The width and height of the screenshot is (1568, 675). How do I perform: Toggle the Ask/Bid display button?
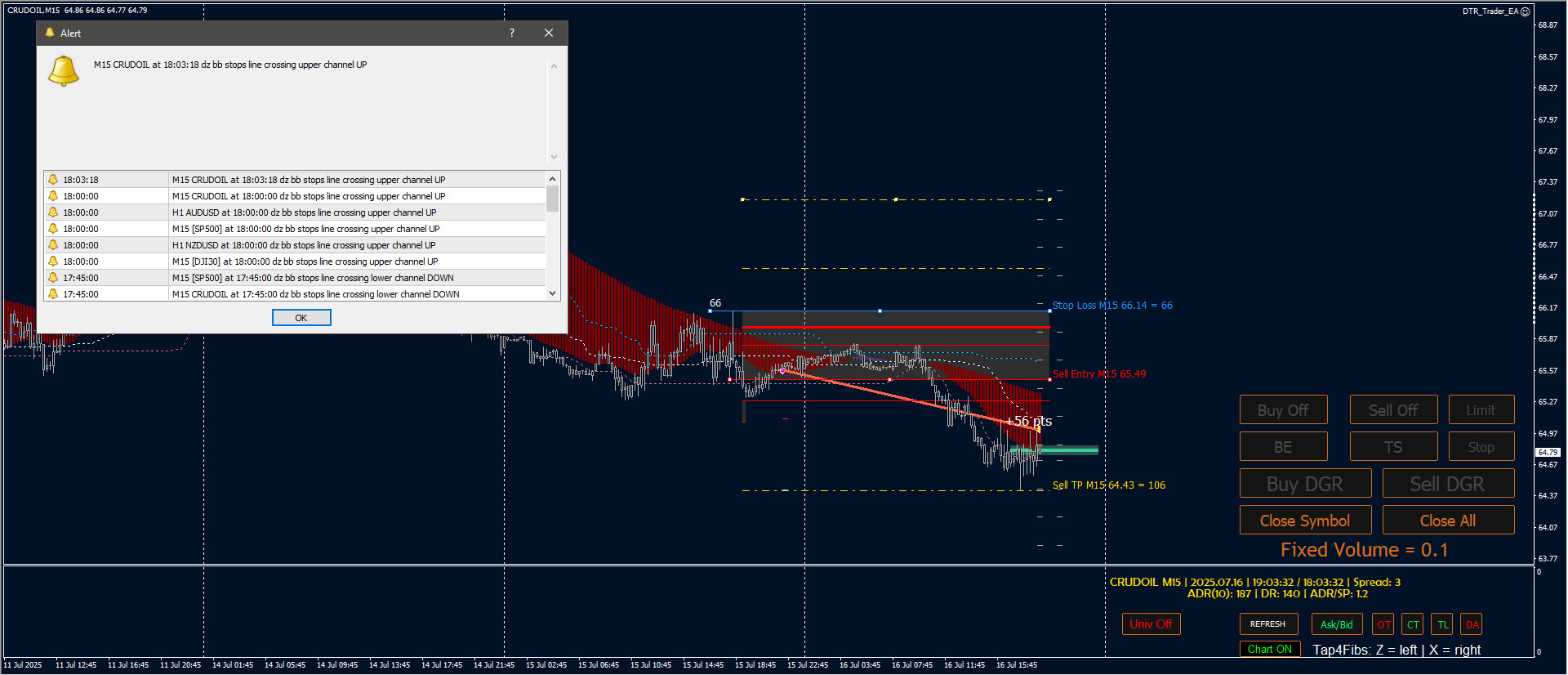pyautogui.click(x=1337, y=624)
